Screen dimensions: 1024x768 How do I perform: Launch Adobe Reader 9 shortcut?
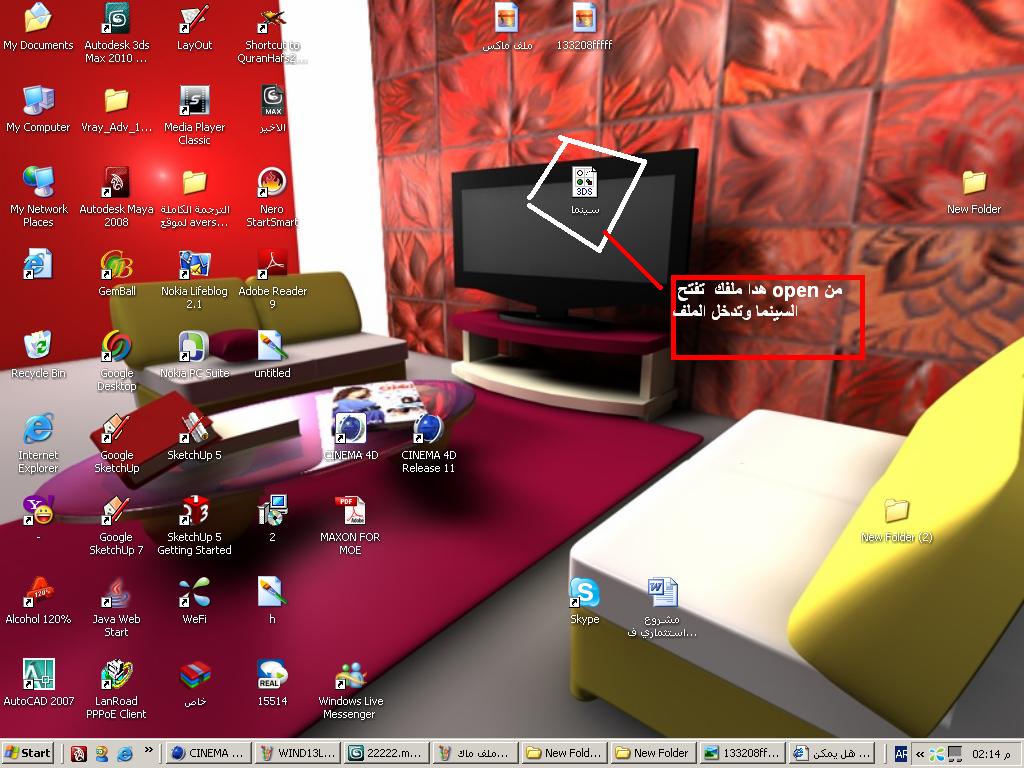(272, 279)
